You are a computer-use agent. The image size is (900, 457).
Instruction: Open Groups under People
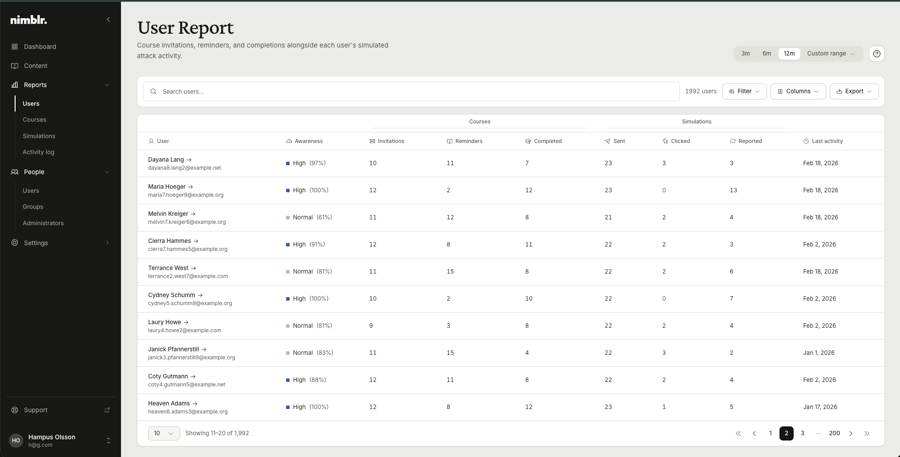(33, 207)
